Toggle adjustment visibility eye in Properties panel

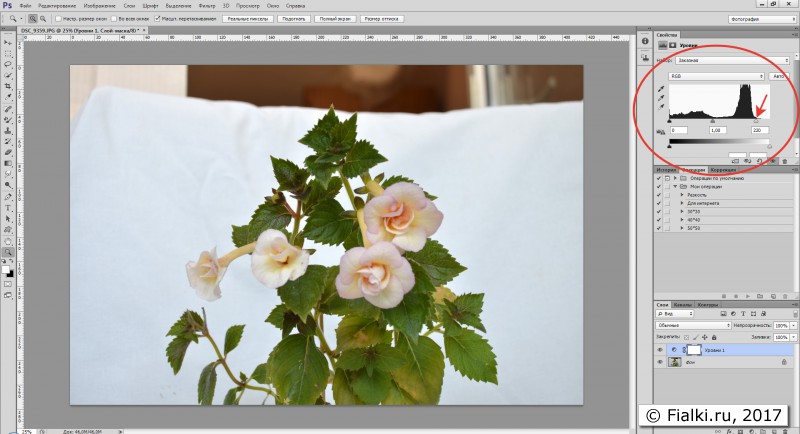click(772, 161)
